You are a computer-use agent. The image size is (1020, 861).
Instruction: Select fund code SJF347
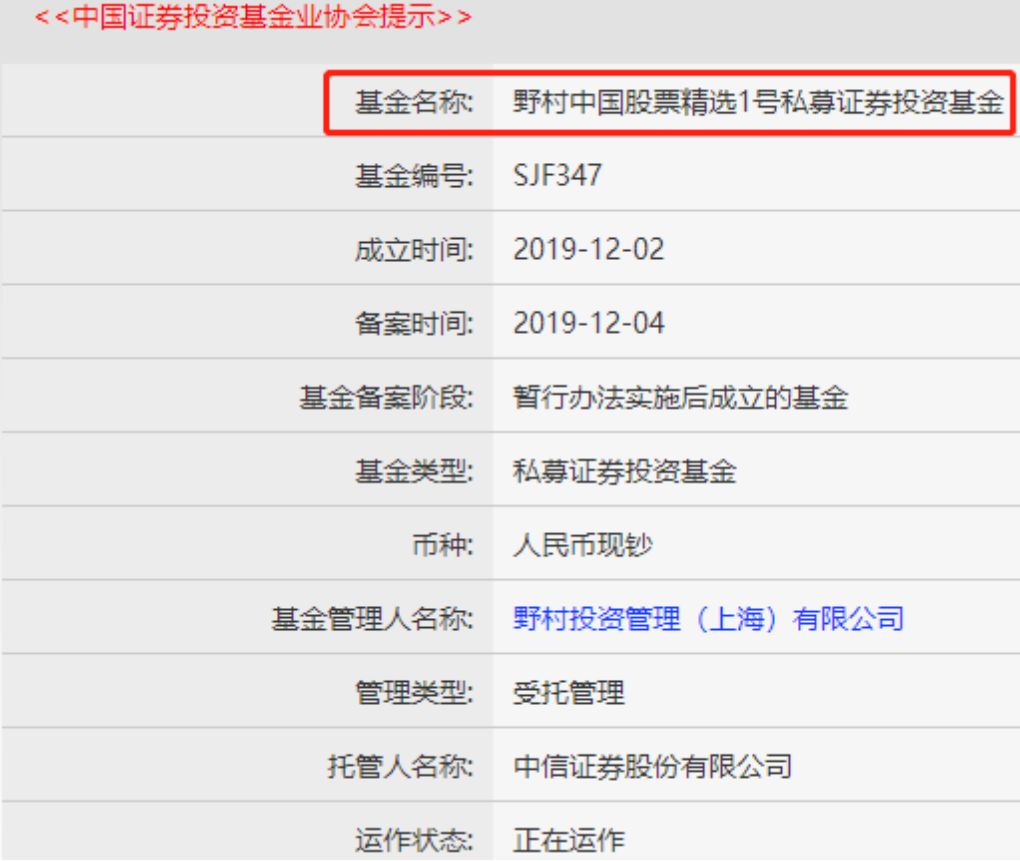pyautogui.click(x=557, y=176)
